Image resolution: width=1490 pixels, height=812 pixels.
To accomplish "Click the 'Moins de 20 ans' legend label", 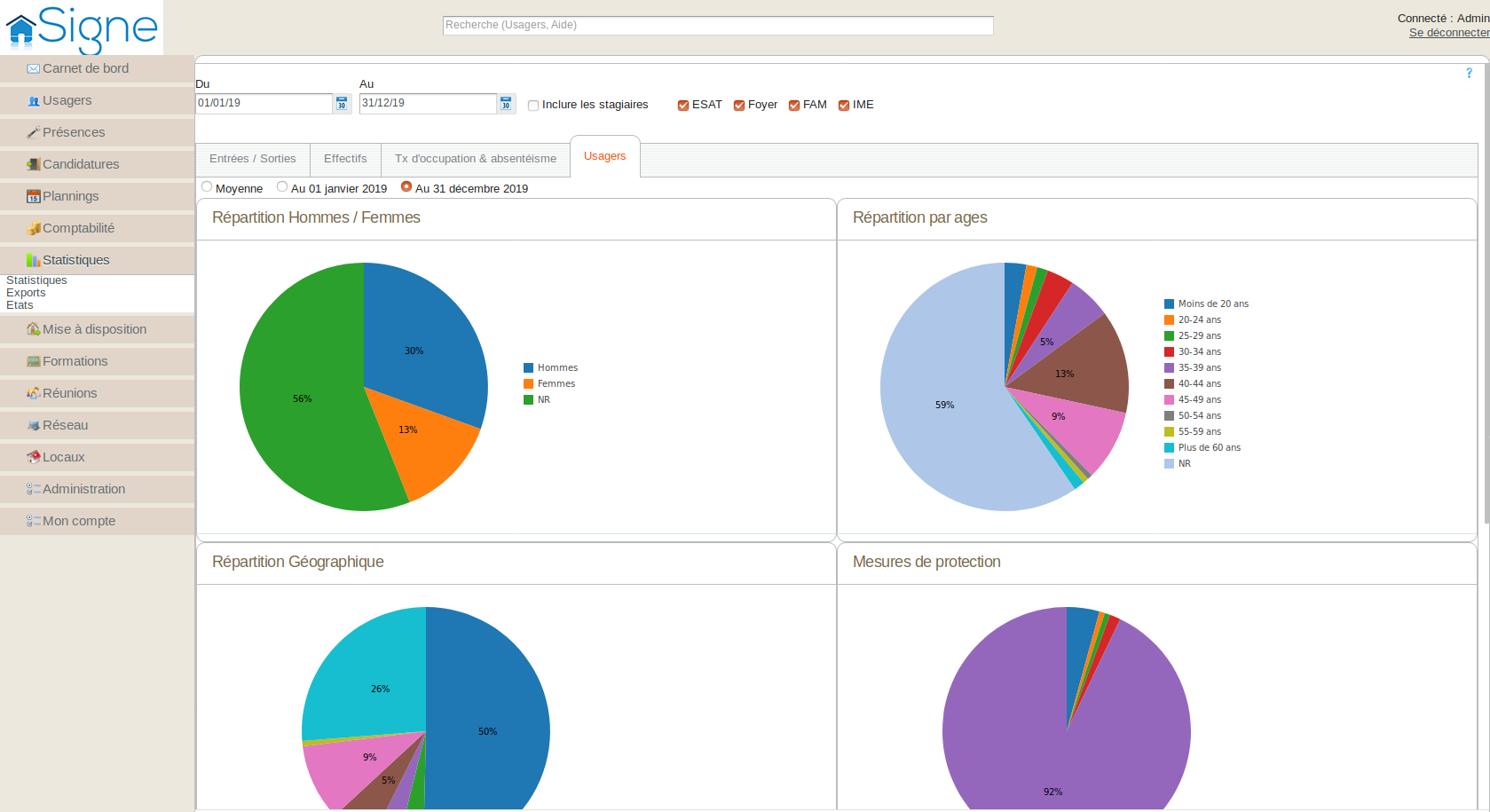I will 1213,304.
